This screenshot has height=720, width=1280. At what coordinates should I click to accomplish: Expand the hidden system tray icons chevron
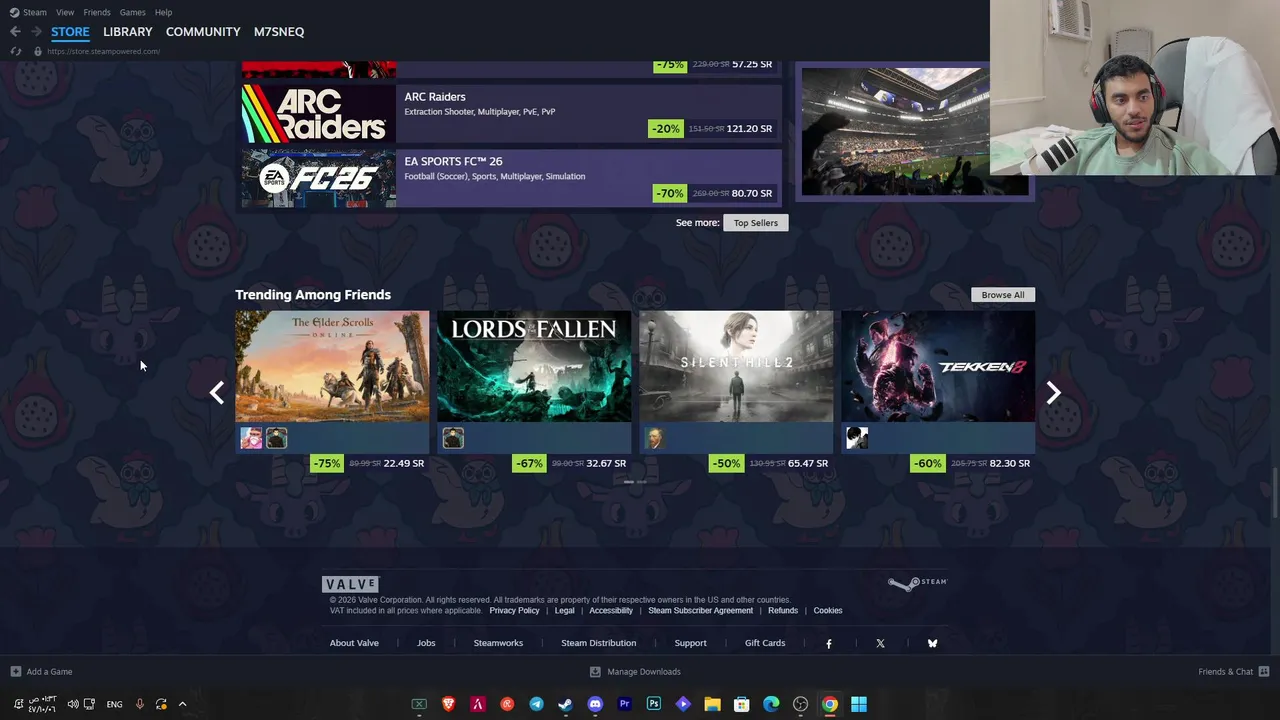coord(182,704)
